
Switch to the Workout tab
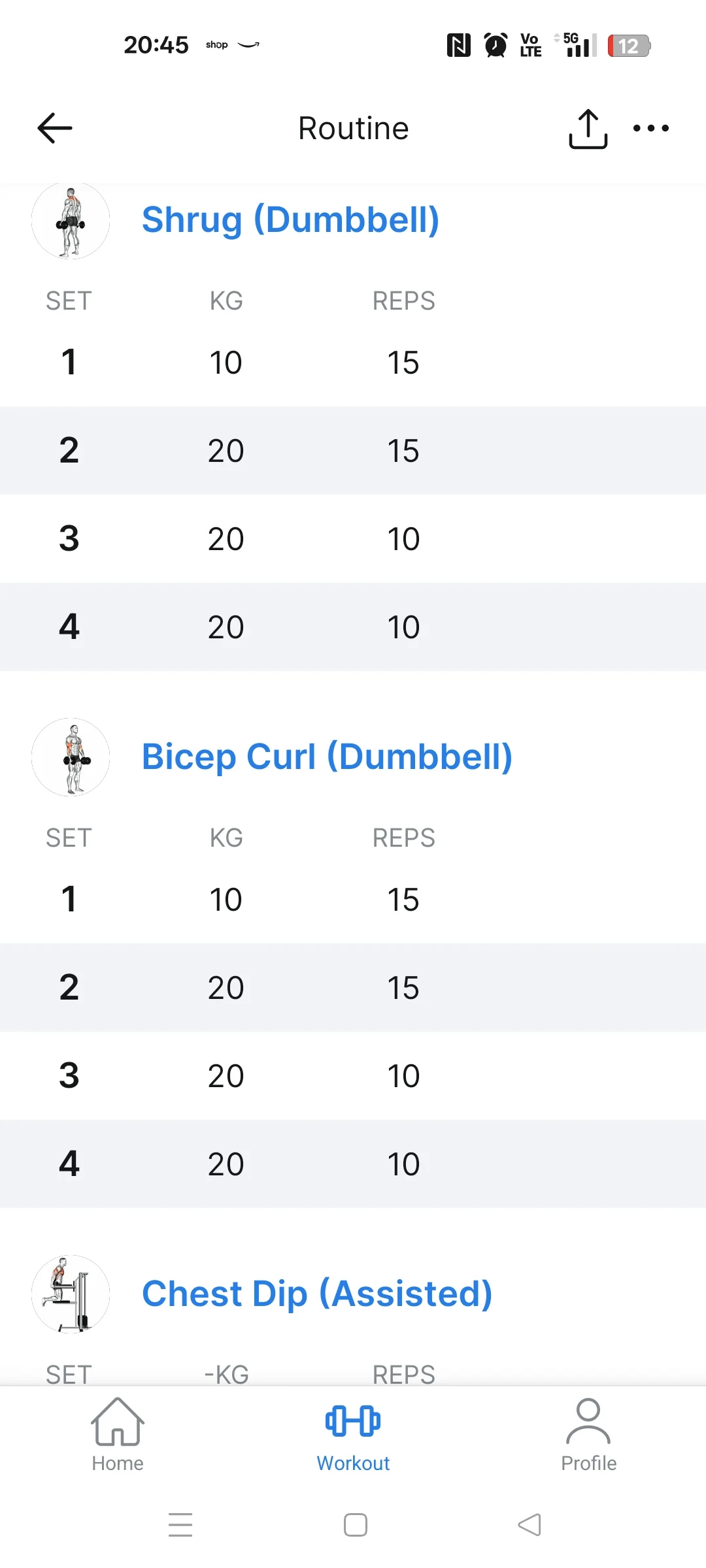(x=353, y=1435)
